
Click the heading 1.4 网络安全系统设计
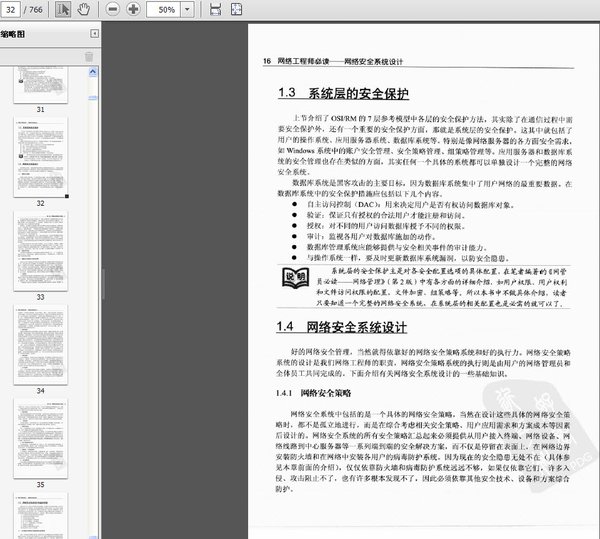342,327
